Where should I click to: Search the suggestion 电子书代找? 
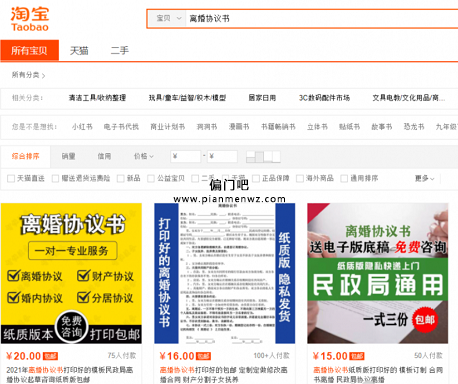click(x=121, y=127)
